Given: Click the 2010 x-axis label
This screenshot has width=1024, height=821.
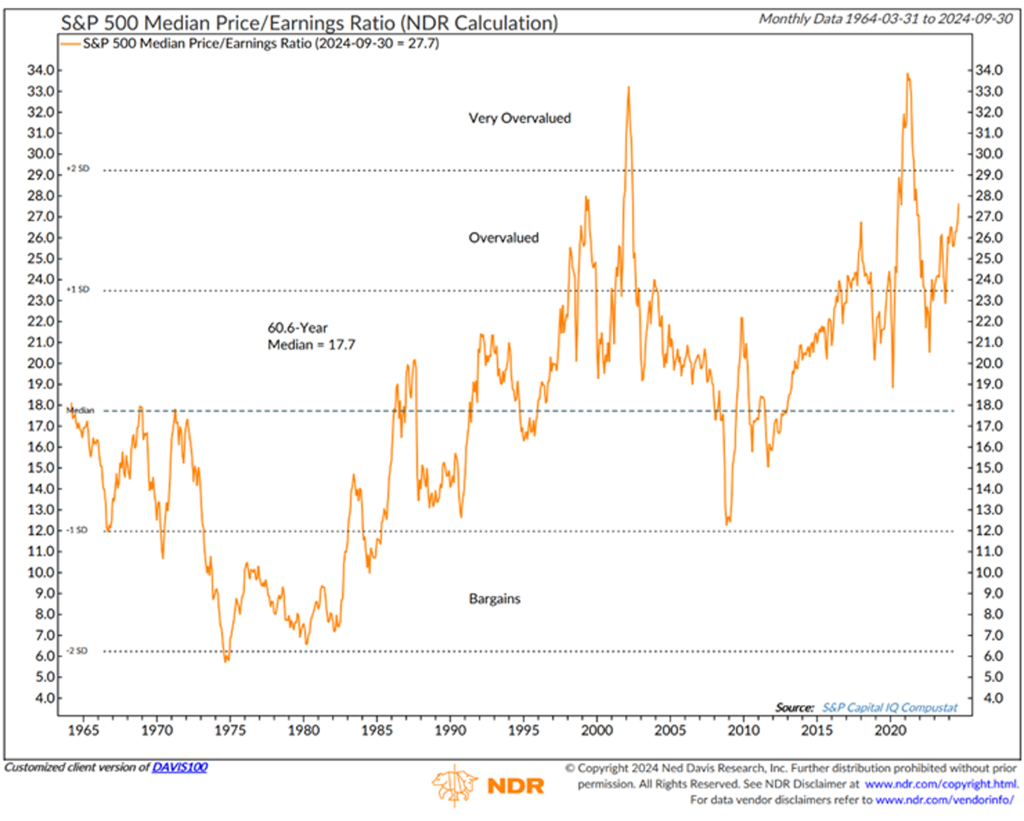Looking at the screenshot, I should click(744, 730).
